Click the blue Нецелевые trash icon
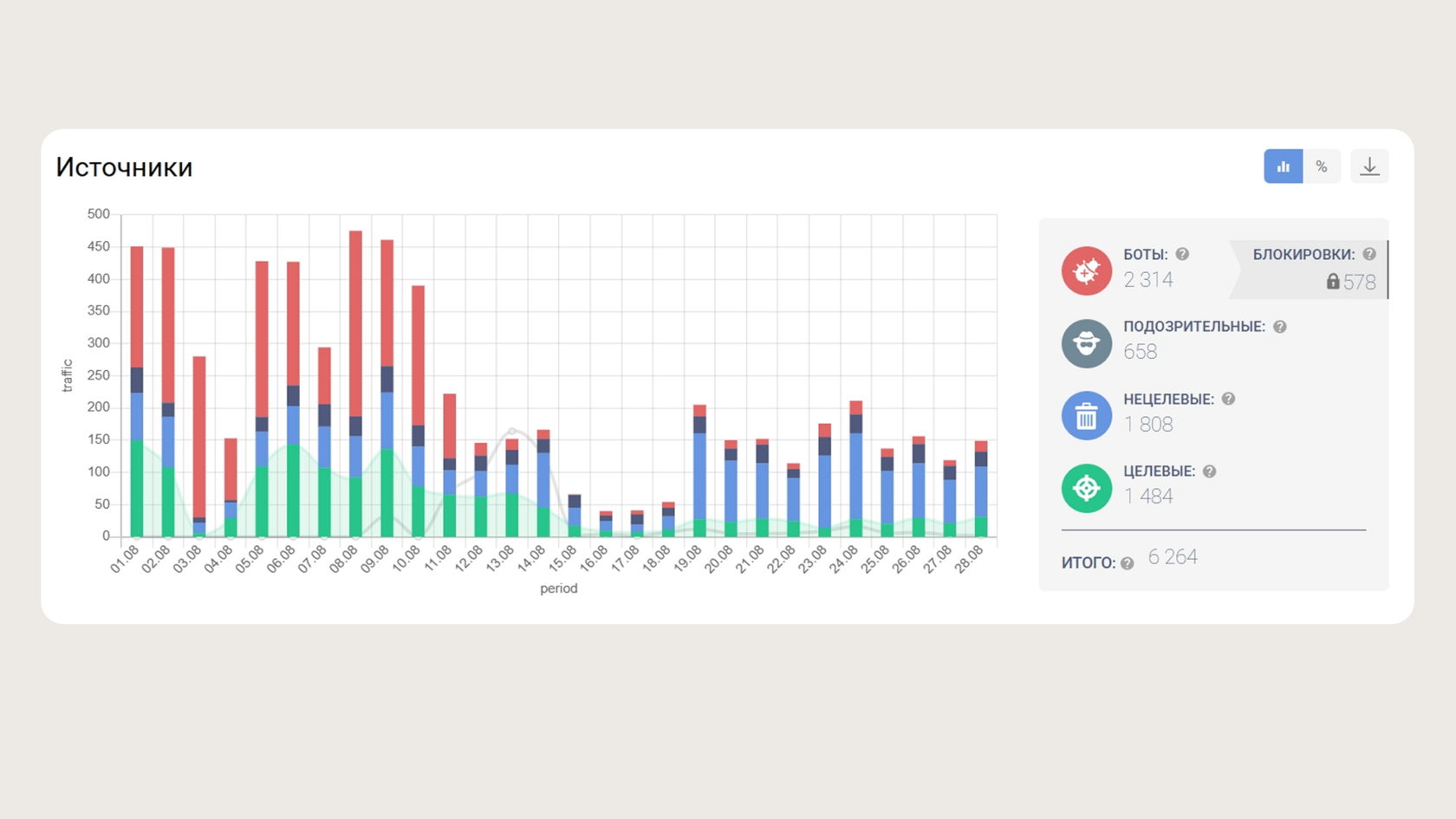 click(1086, 416)
